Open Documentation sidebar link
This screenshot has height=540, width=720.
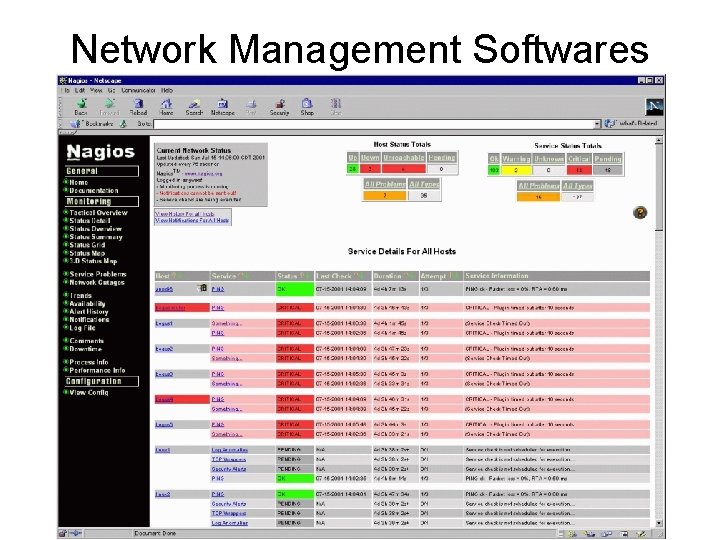tap(94, 191)
